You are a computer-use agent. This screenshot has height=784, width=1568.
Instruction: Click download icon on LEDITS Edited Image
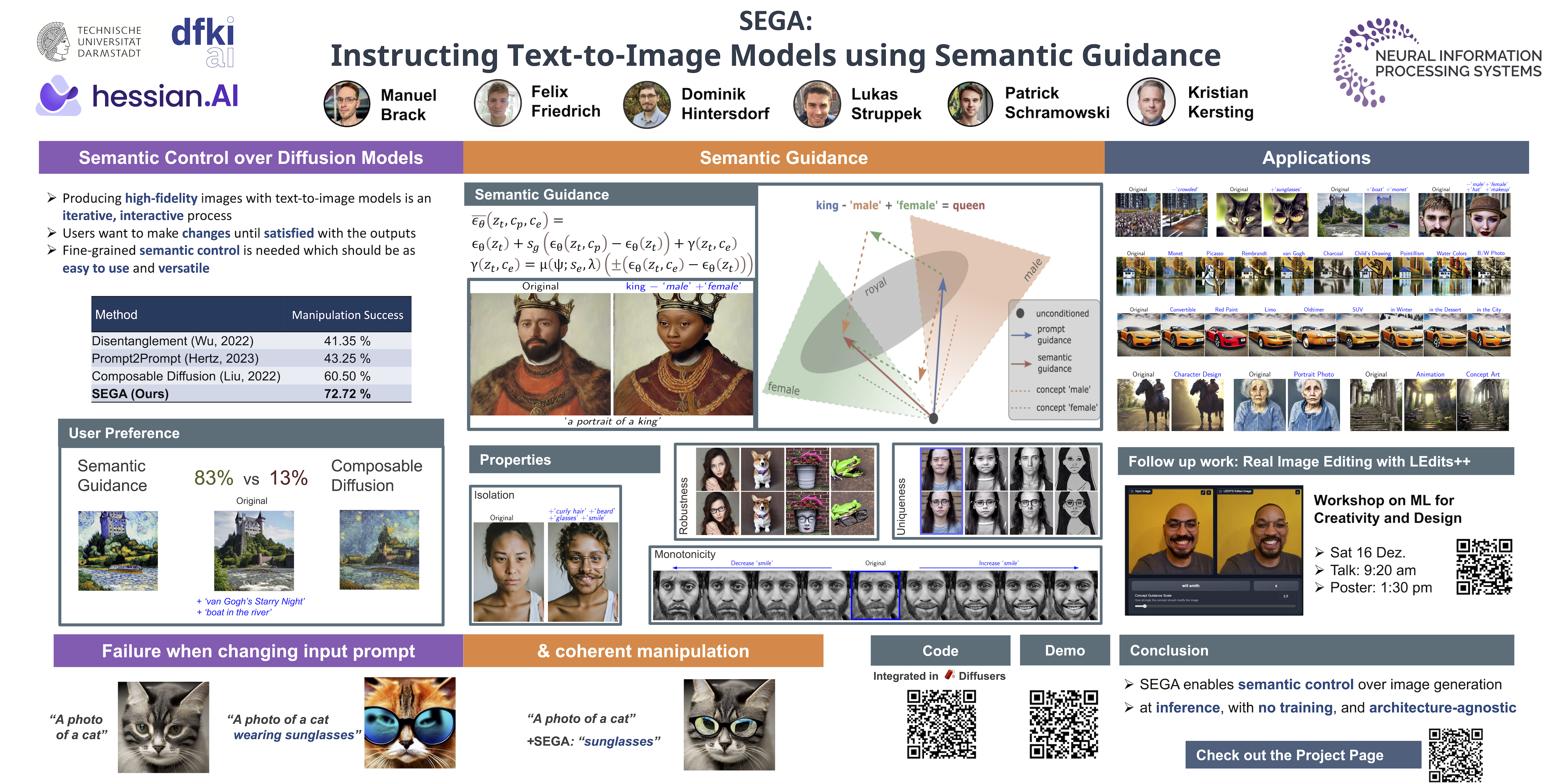click(1298, 492)
